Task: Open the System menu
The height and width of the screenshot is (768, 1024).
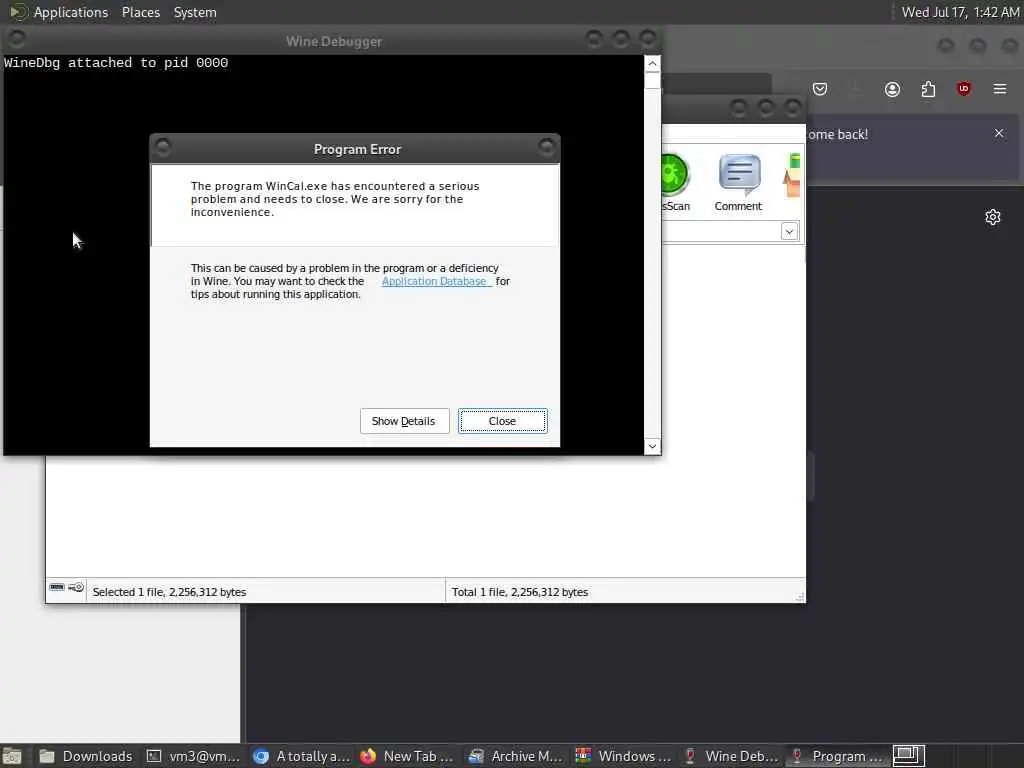Action: (x=195, y=12)
